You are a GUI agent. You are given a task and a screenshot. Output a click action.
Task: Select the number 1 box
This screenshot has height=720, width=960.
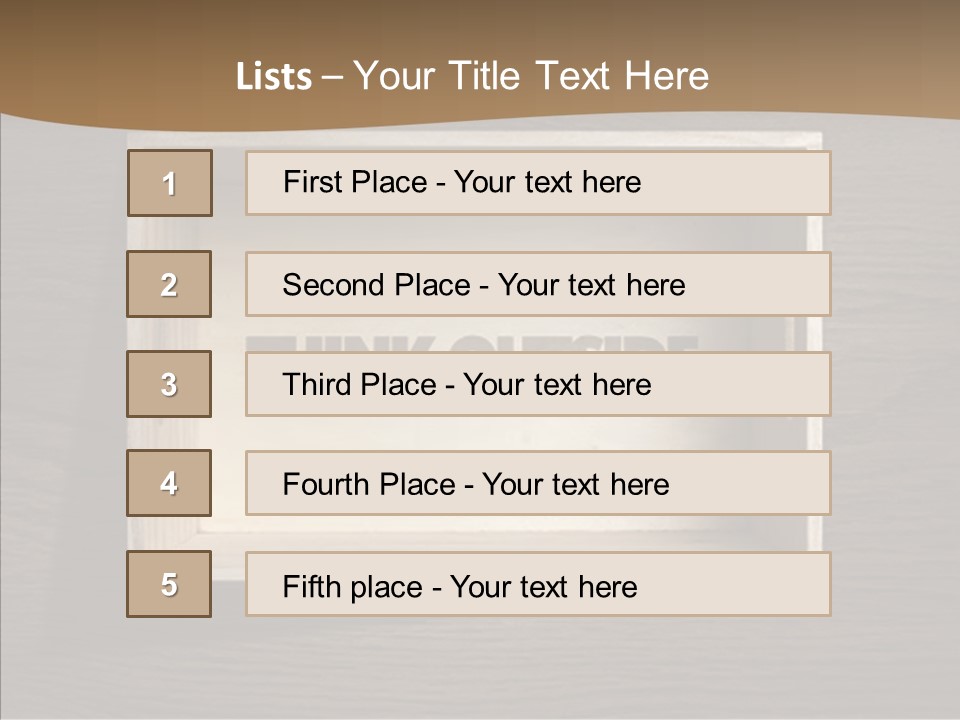[x=170, y=183]
